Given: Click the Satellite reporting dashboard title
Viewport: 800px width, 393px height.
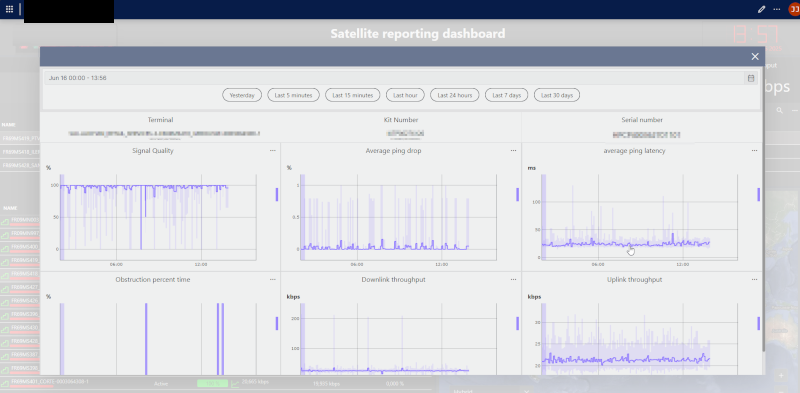Looking at the screenshot, I should click(418, 34).
